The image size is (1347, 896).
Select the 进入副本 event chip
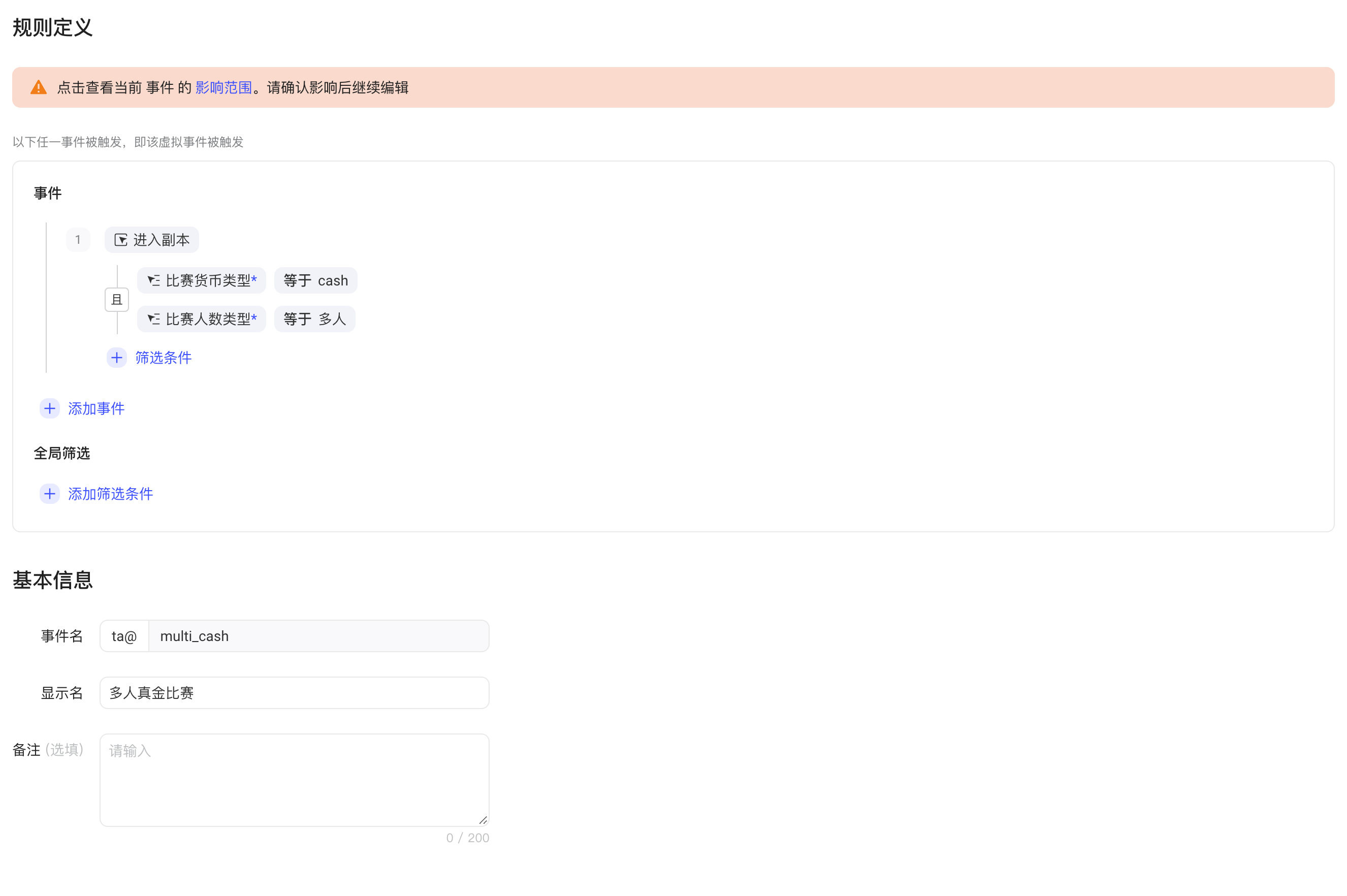coord(151,240)
